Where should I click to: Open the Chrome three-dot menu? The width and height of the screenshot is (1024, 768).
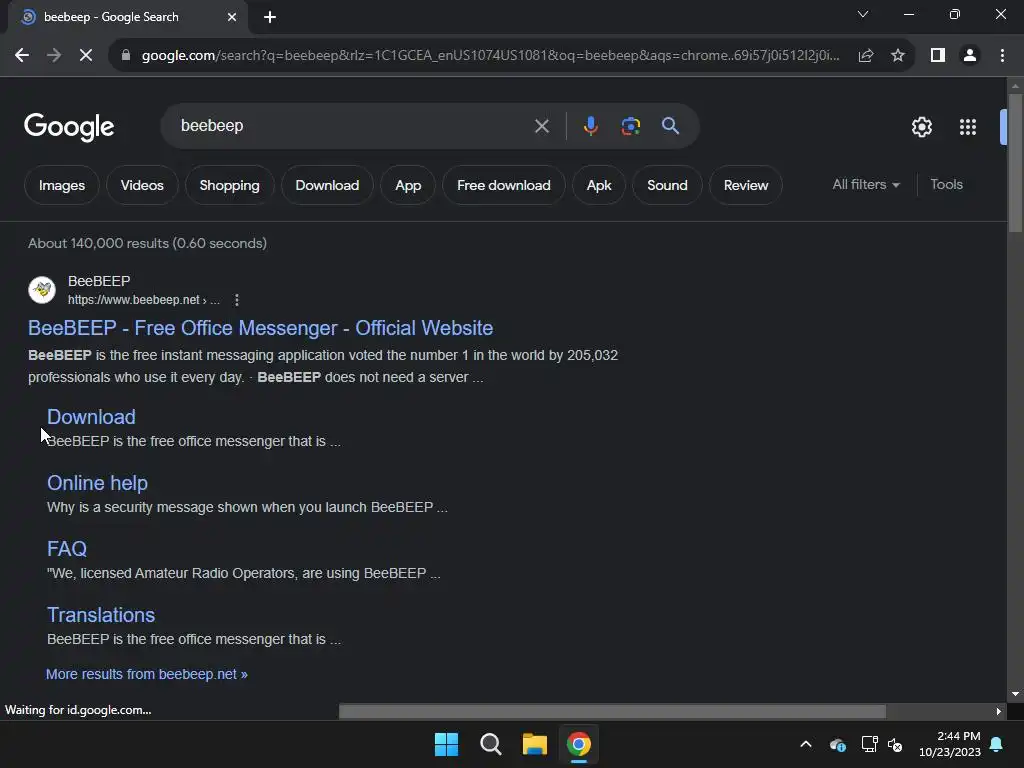pyautogui.click(x=1002, y=56)
